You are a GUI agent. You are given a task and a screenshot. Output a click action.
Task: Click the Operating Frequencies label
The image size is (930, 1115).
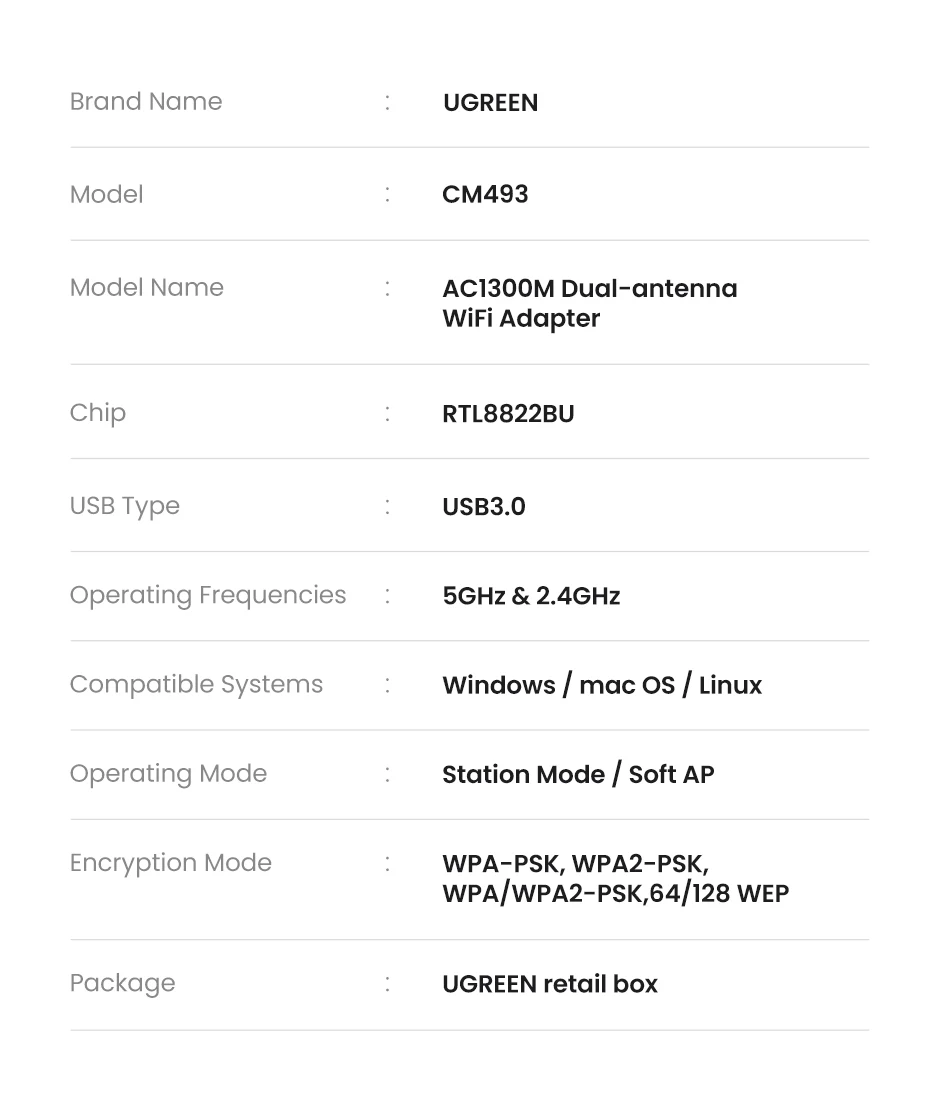(208, 595)
